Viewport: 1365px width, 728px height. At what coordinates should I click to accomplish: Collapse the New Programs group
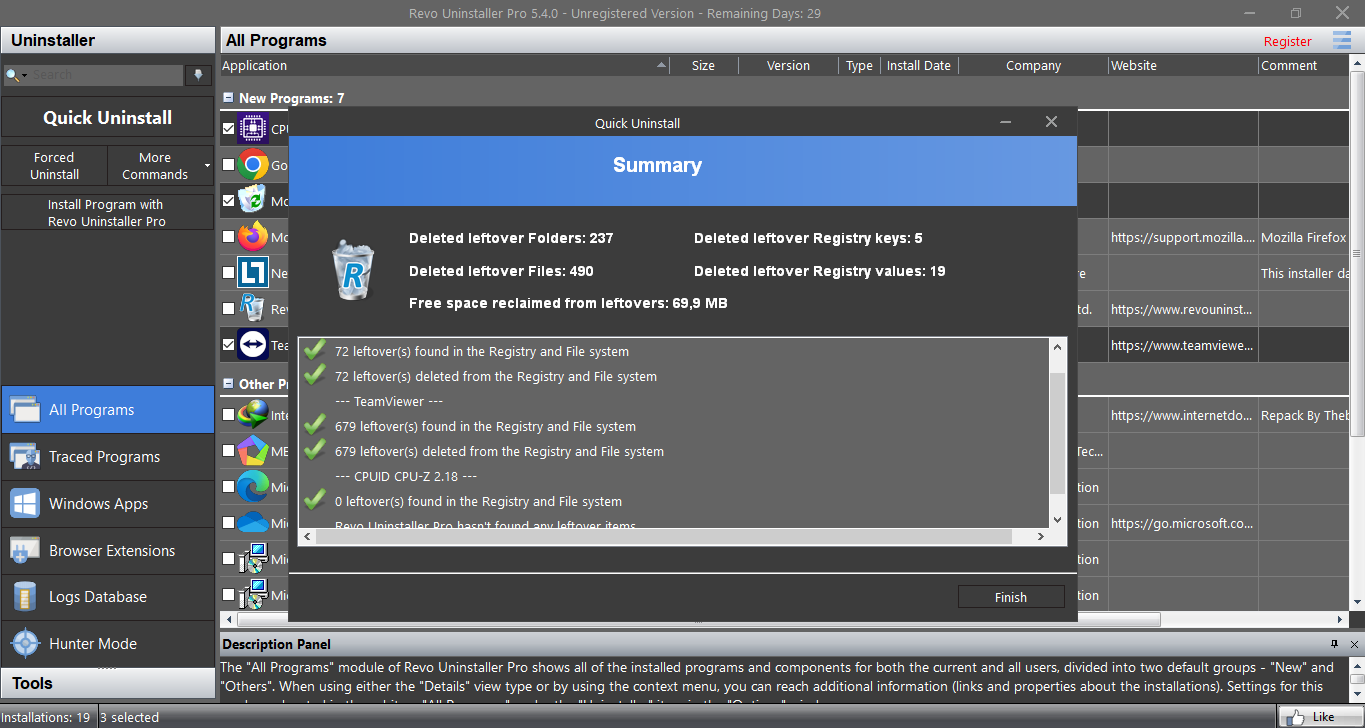[x=229, y=98]
